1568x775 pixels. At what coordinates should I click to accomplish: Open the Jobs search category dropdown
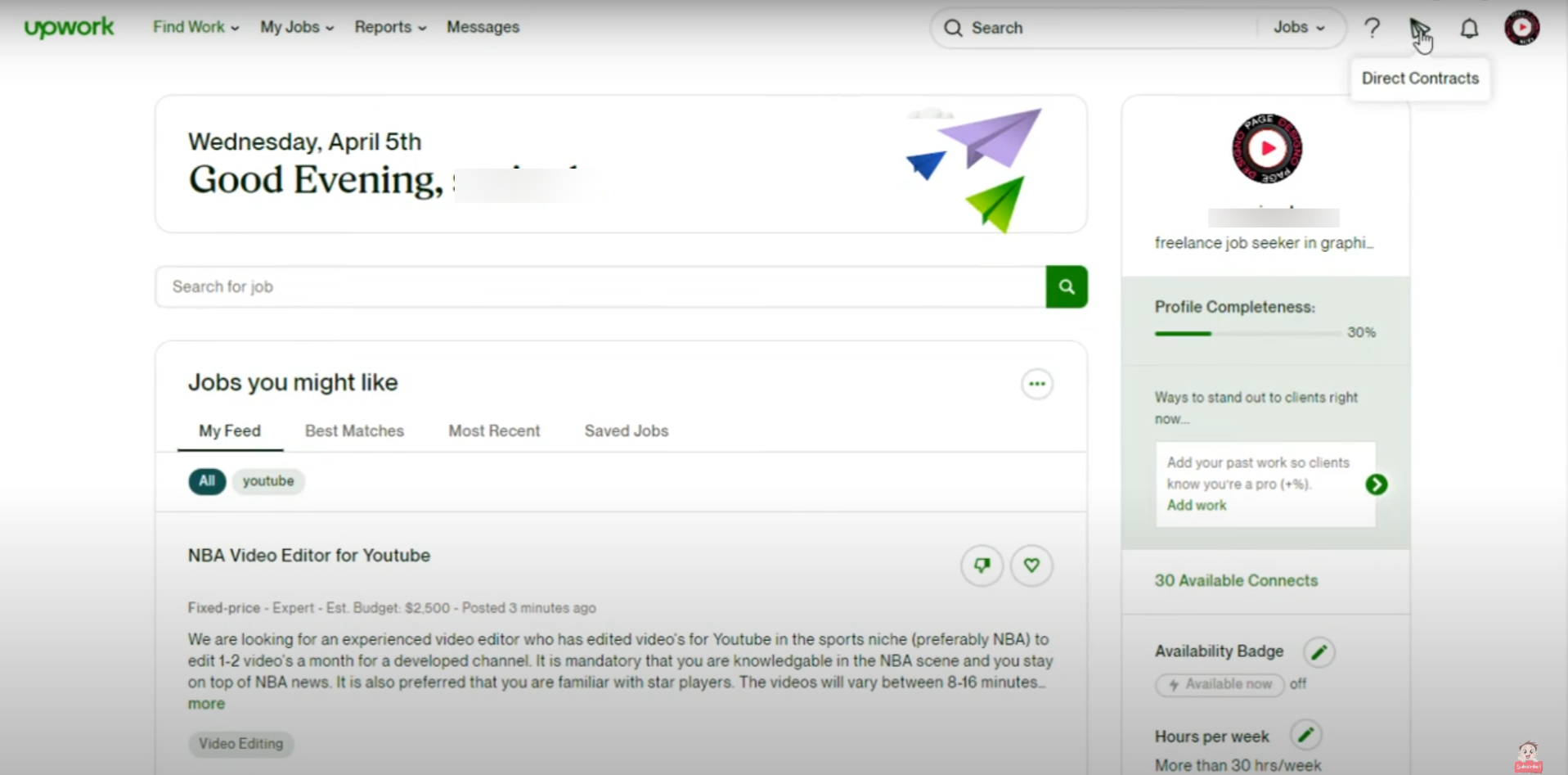[x=1299, y=28]
